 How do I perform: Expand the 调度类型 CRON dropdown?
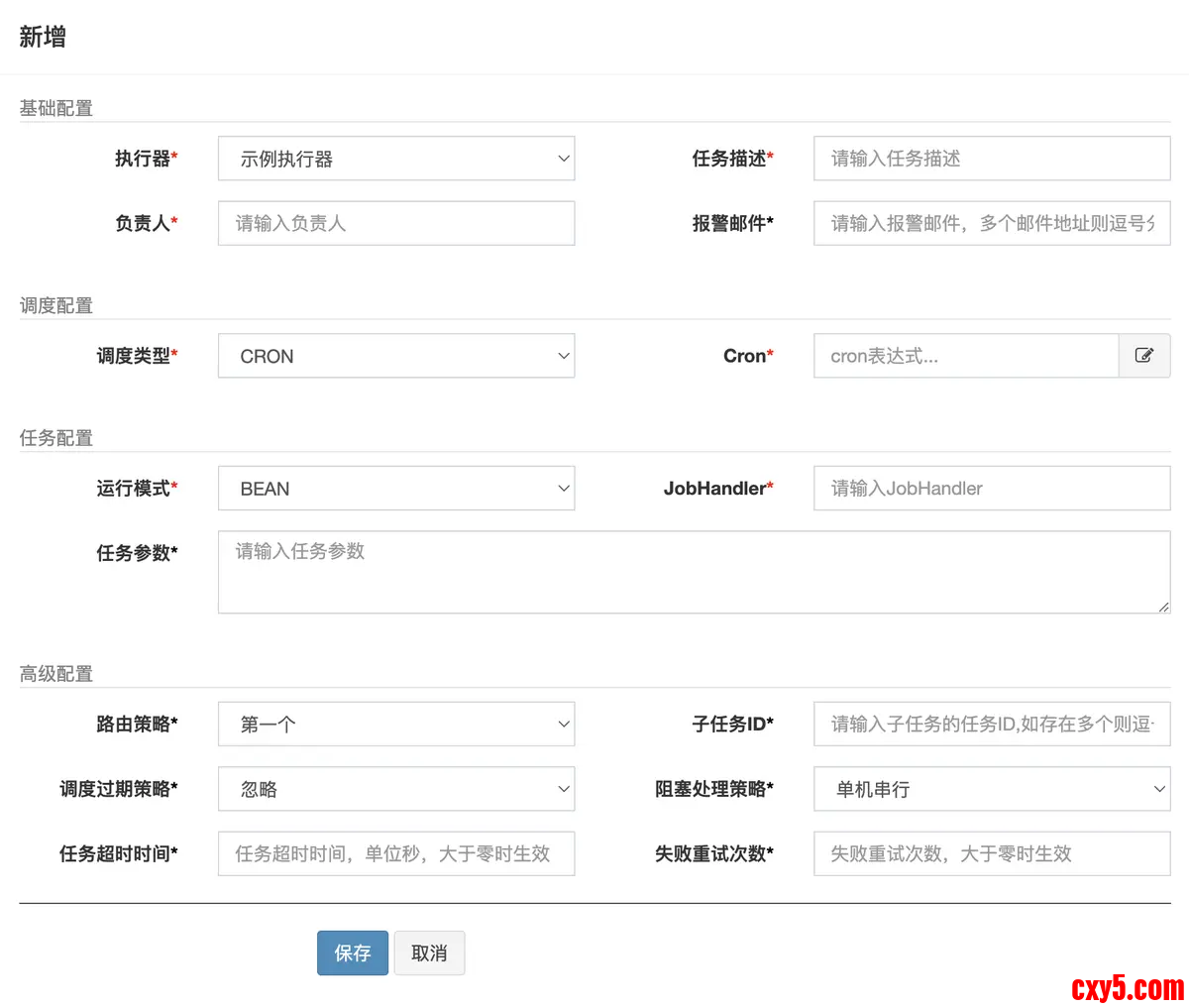tap(395, 356)
